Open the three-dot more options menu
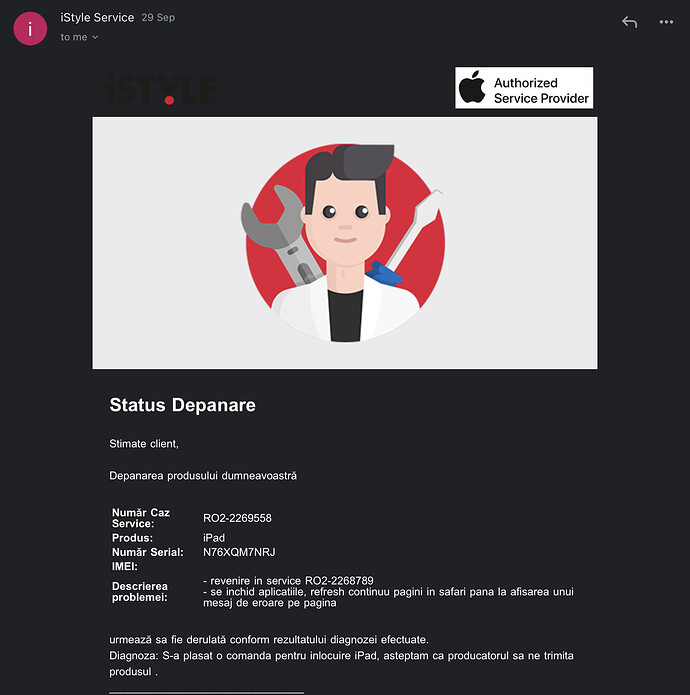This screenshot has width=690, height=695. pyautogui.click(x=666, y=22)
